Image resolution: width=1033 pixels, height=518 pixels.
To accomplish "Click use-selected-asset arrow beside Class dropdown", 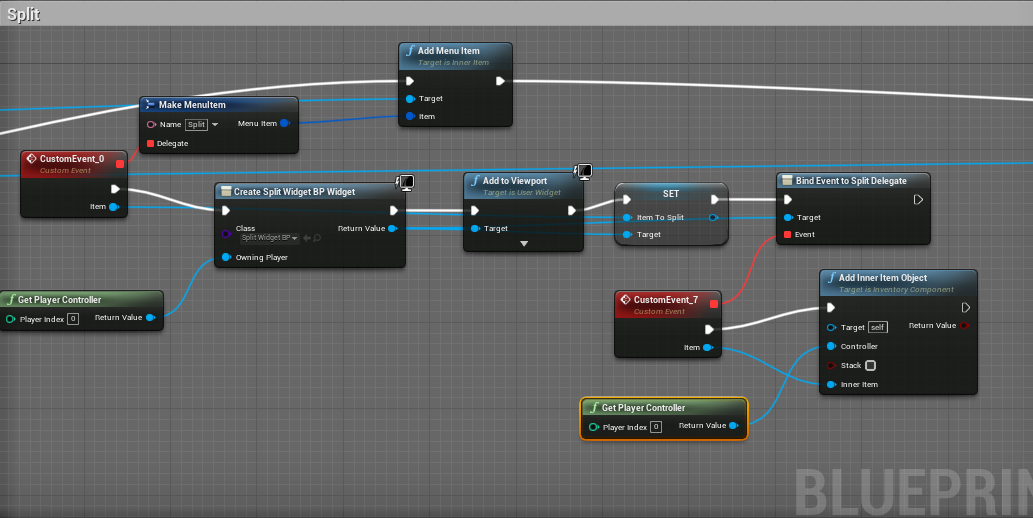I will [307, 238].
